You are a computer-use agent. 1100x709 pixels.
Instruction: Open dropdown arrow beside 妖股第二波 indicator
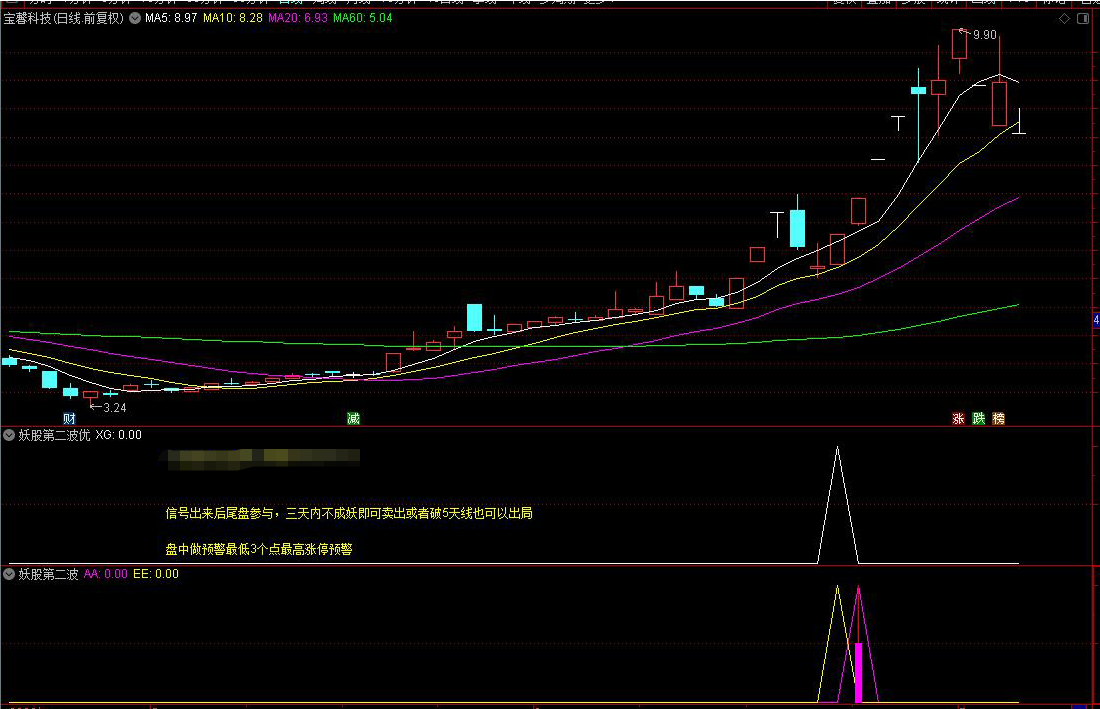click(x=9, y=574)
